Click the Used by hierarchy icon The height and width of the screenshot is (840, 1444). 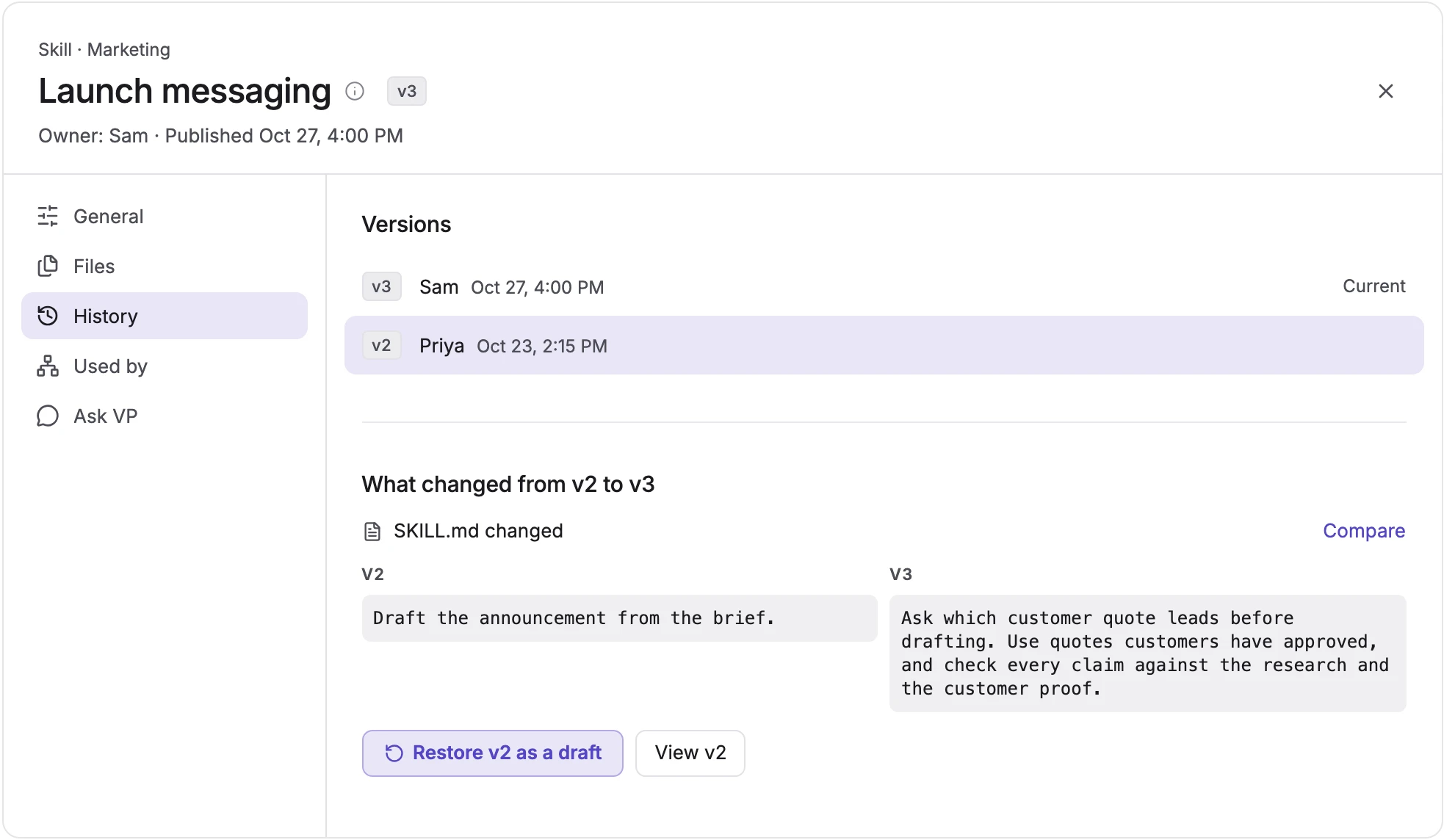[x=48, y=366]
